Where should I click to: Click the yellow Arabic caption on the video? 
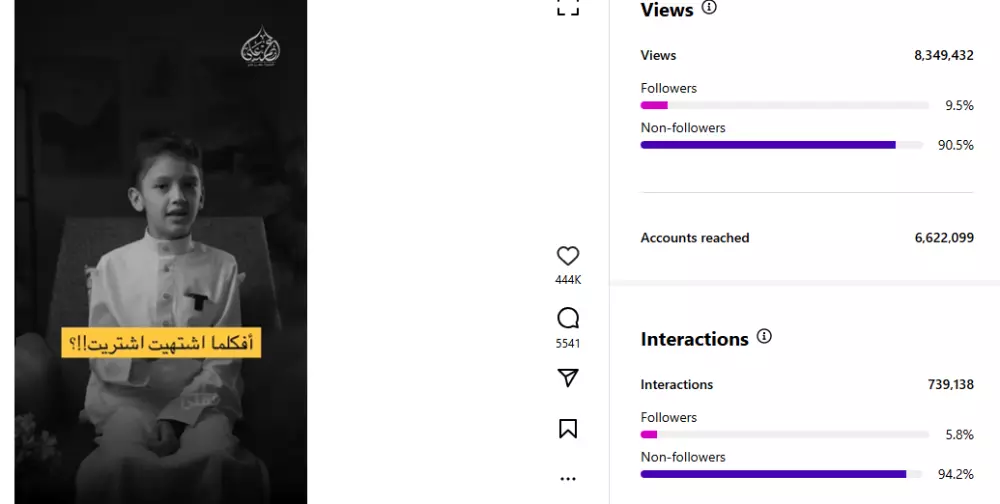tap(161, 343)
